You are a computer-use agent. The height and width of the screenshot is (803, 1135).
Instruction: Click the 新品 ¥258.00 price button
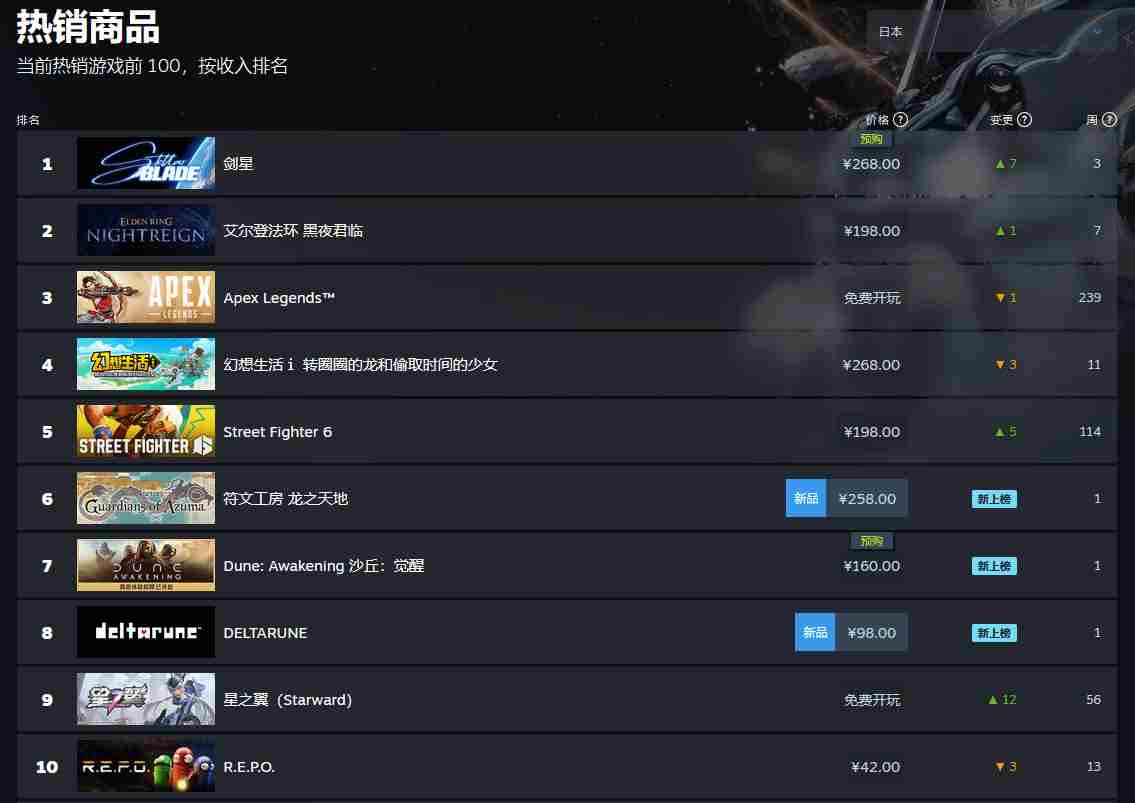click(846, 498)
